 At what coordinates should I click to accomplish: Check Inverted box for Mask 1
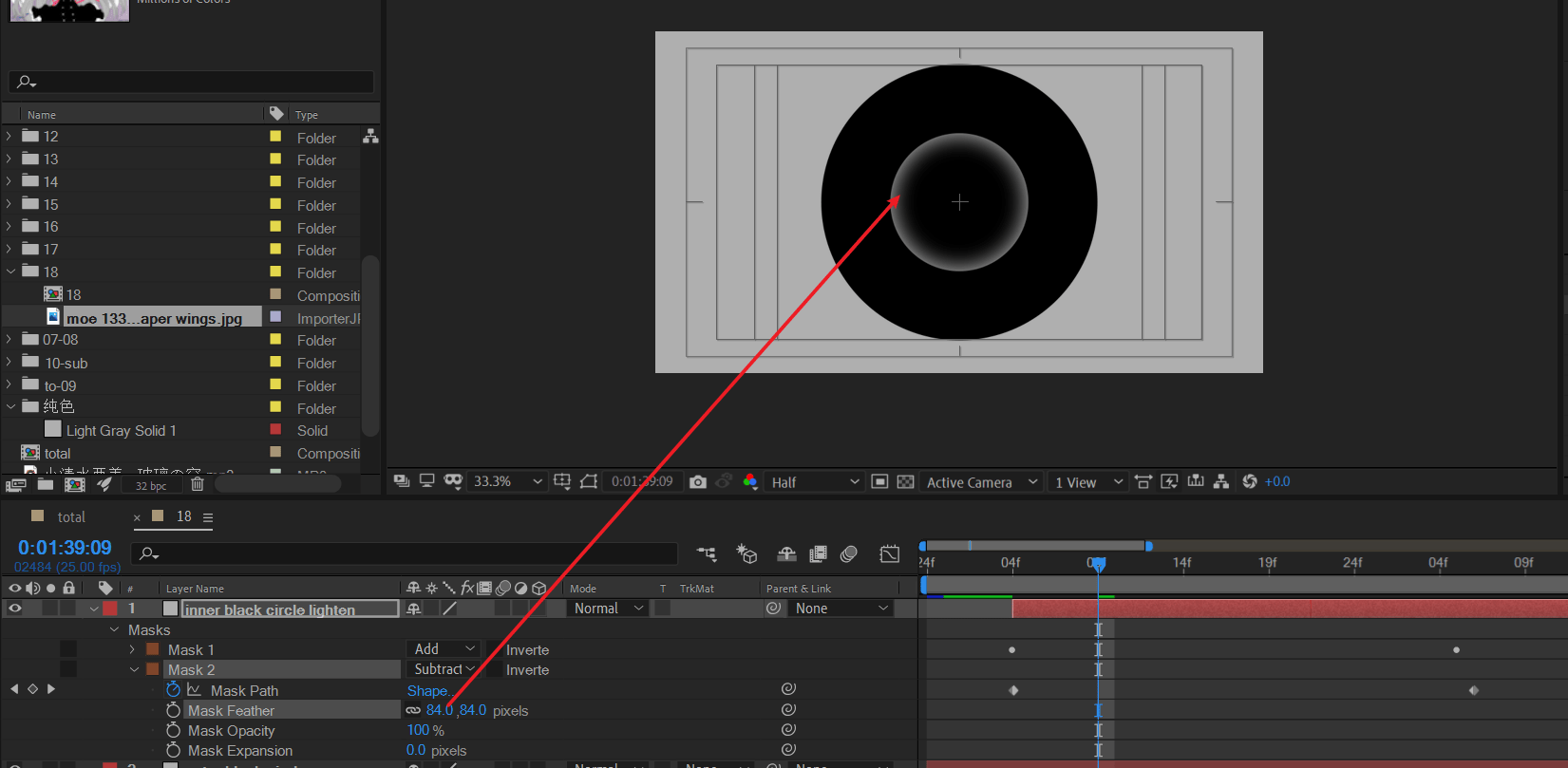tap(494, 649)
